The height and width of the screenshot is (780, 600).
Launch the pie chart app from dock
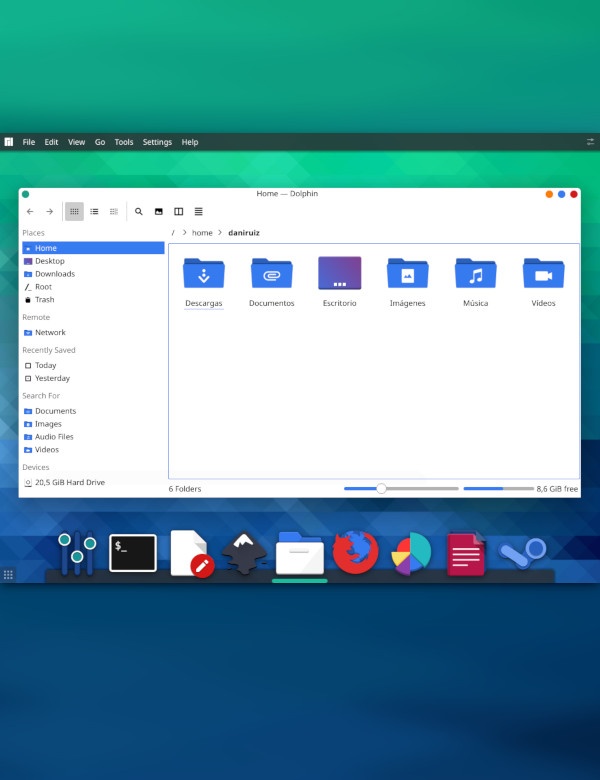coord(411,553)
